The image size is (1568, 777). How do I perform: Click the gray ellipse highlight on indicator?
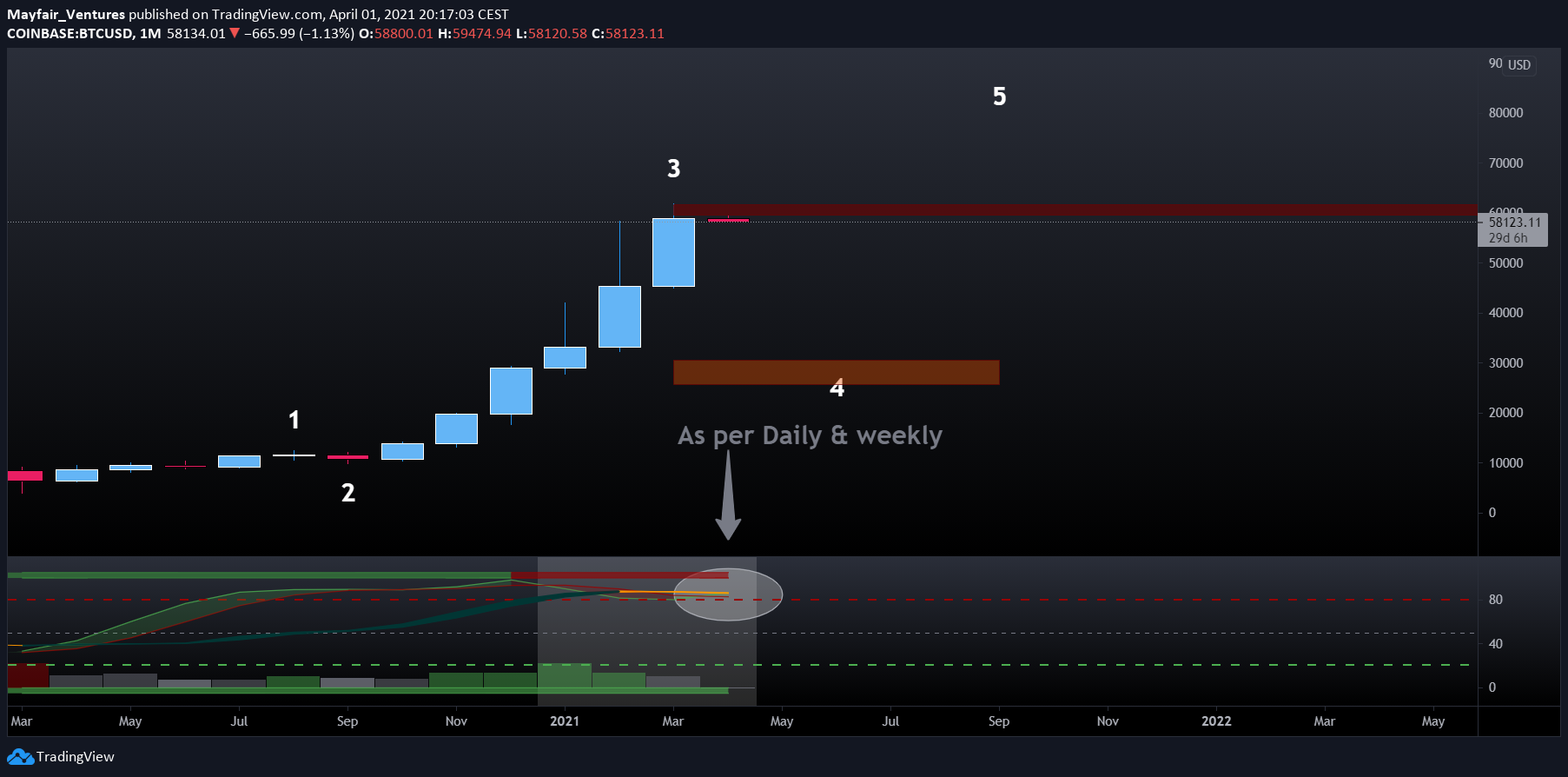click(728, 594)
